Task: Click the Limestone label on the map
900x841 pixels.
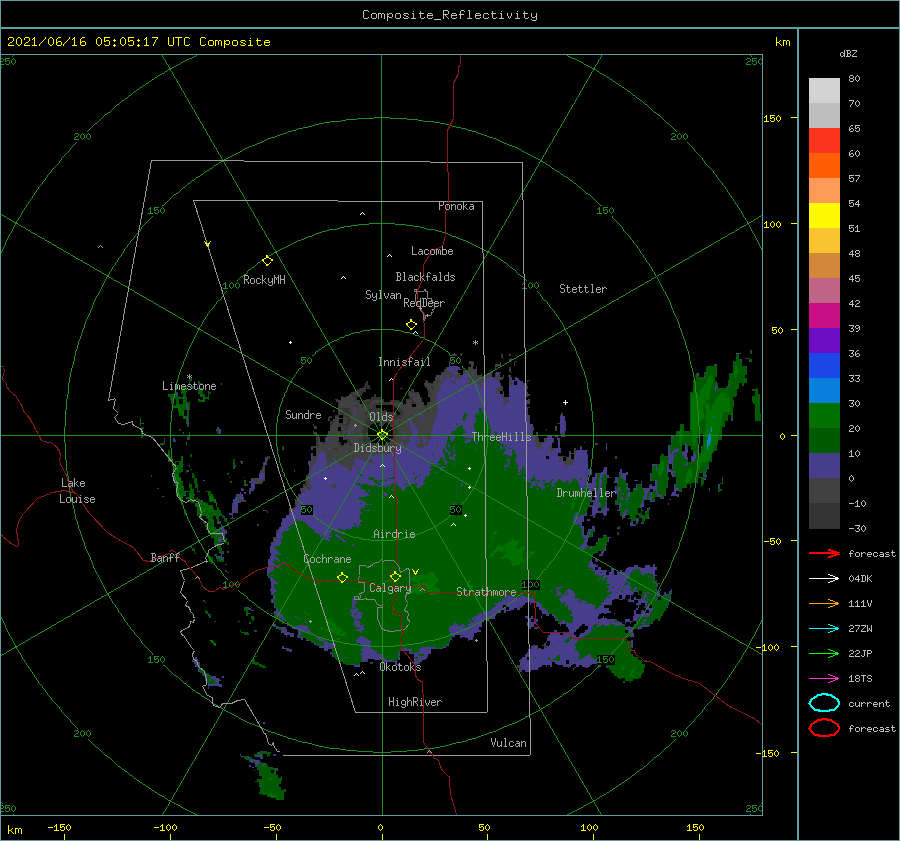Action: coord(189,386)
